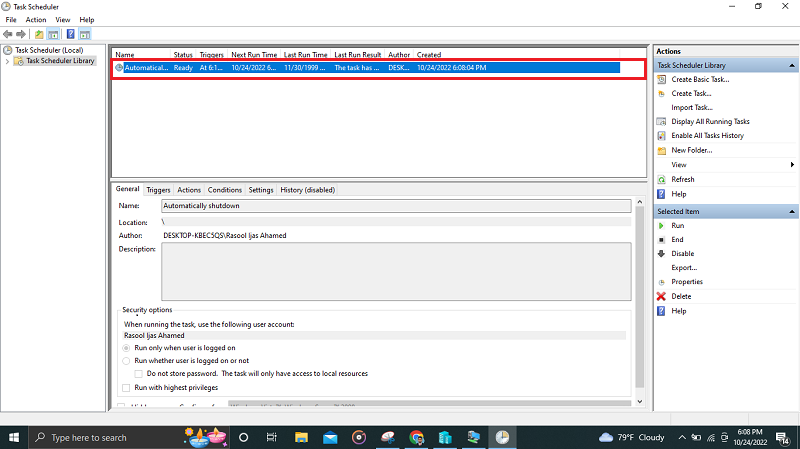Click the New Folder icon
Viewport: 800px width, 449px height.
661,151
